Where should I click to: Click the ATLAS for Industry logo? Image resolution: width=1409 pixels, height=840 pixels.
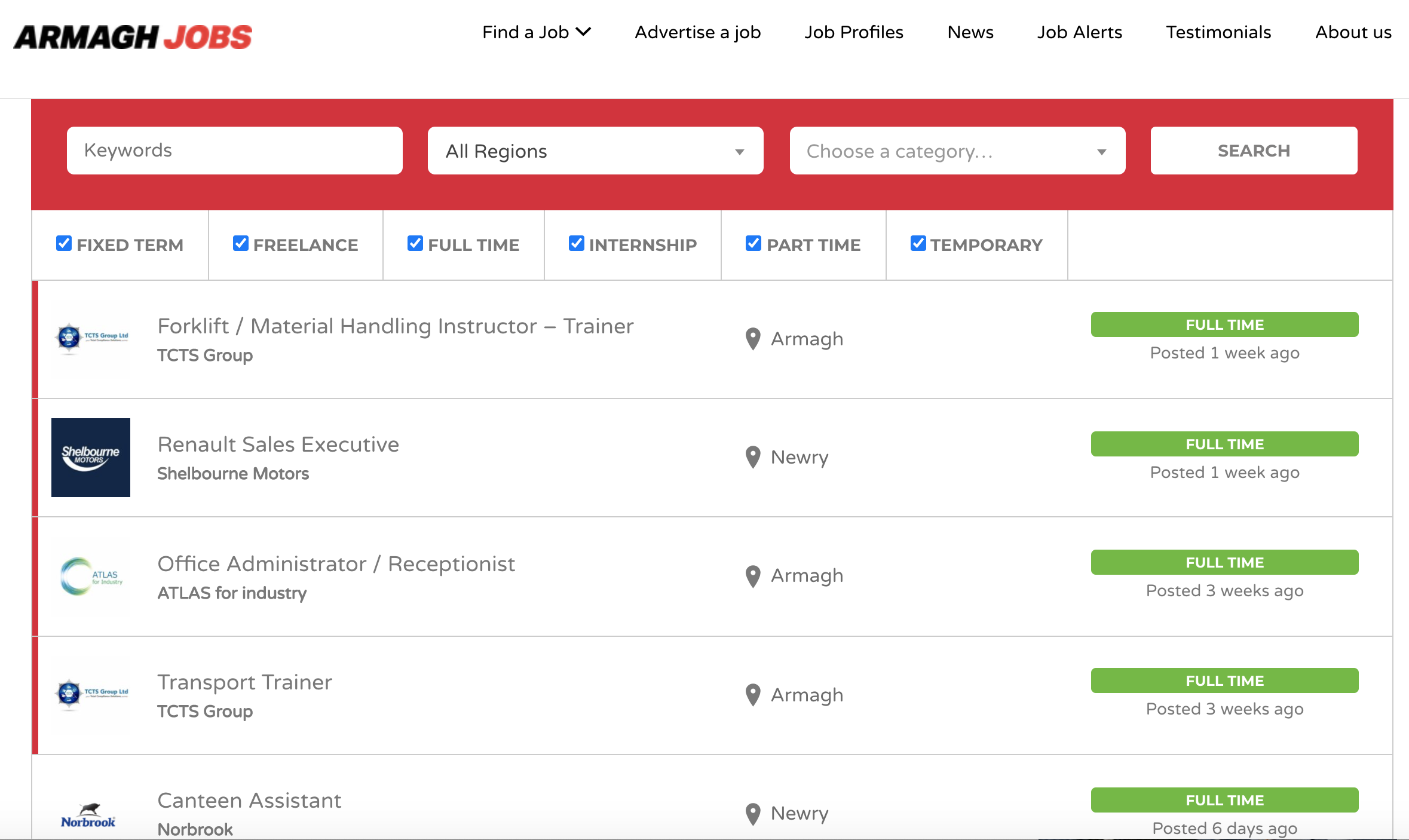coord(91,577)
